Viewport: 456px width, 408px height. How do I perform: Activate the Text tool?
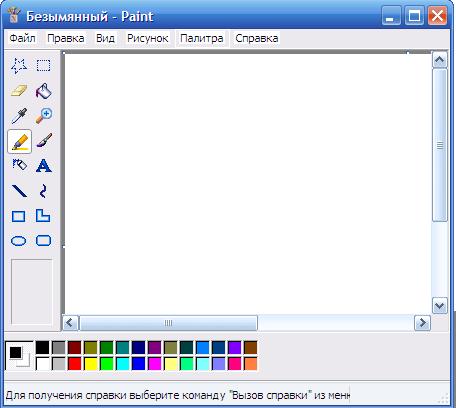click(44, 166)
